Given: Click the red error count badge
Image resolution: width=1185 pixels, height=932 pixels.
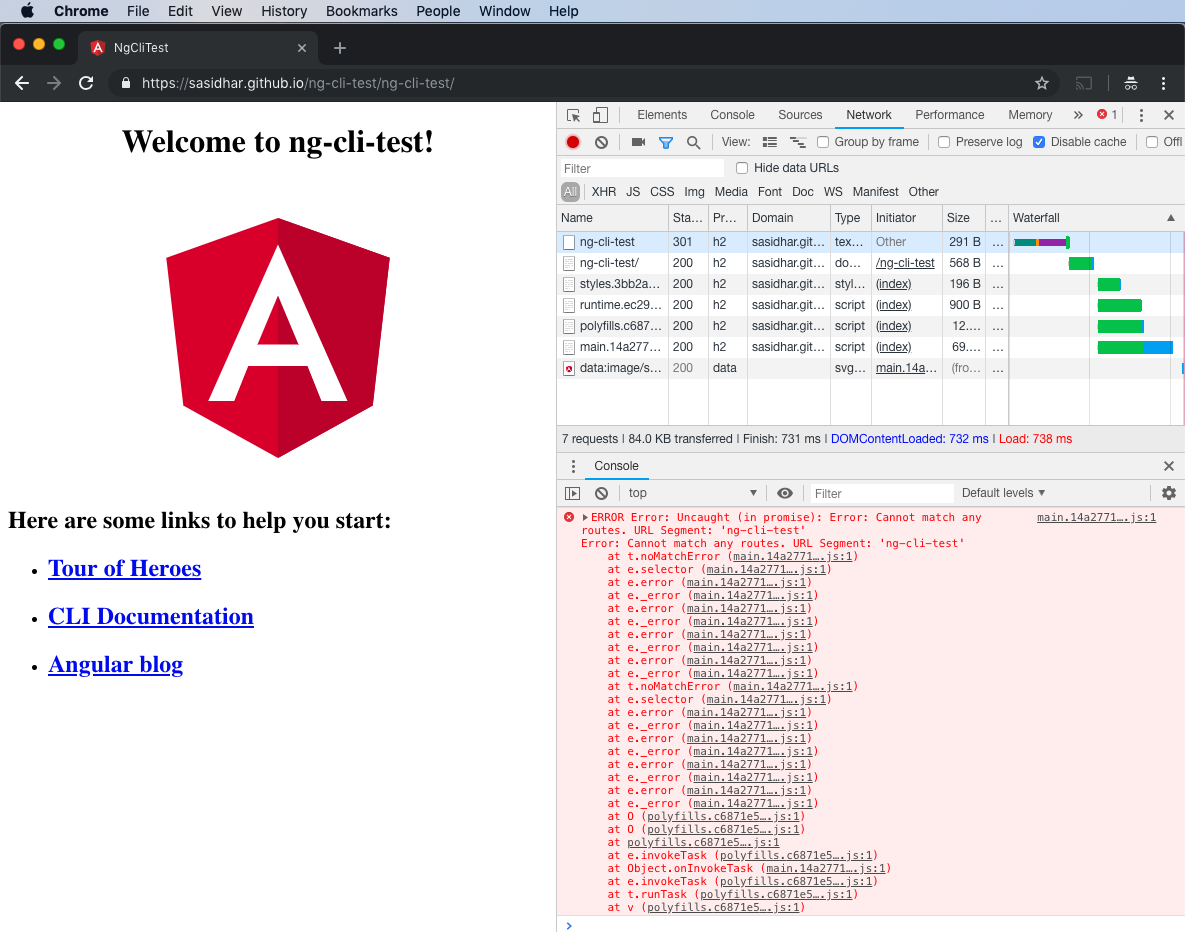Looking at the screenshot, I should click(x=1107, y=115).
